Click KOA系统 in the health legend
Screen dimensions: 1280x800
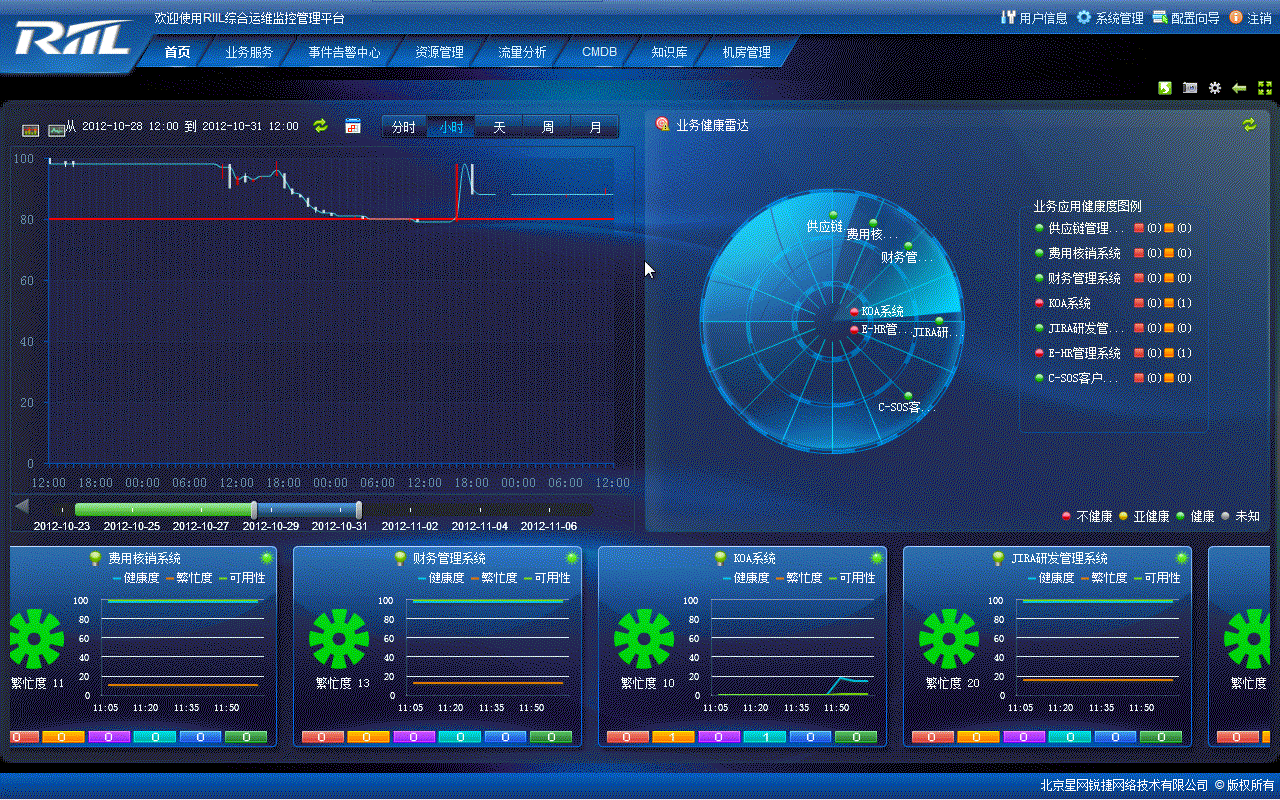(x=1069, y=303)
